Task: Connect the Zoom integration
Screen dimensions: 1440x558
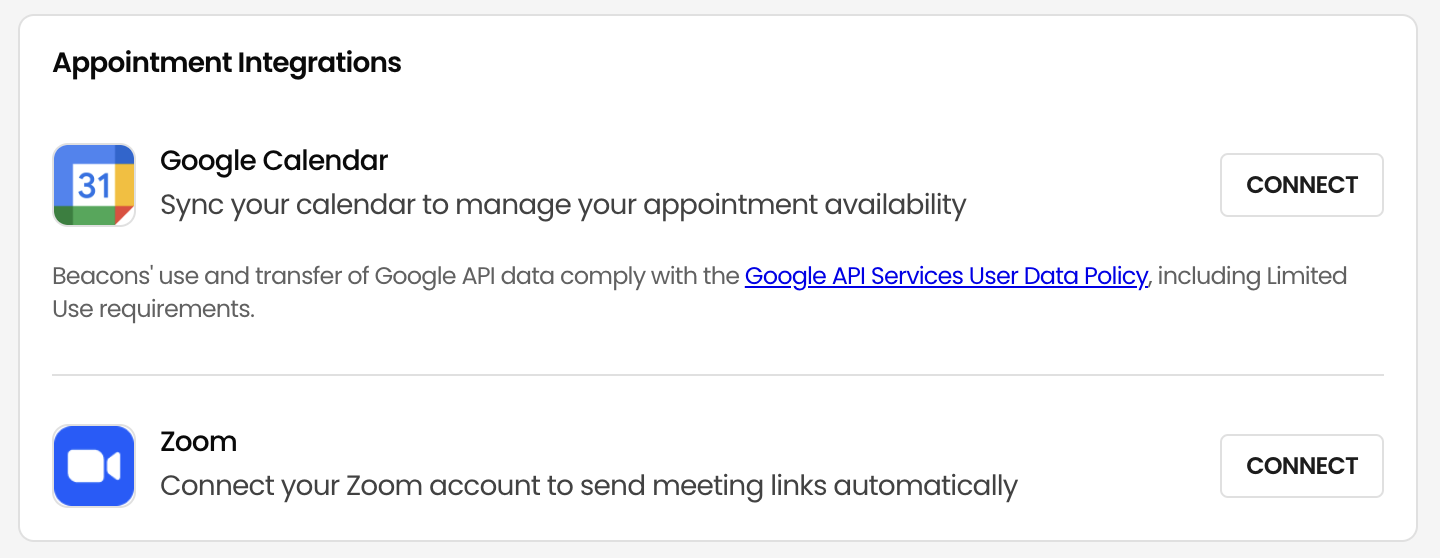Action: [x=1301, y=466]
